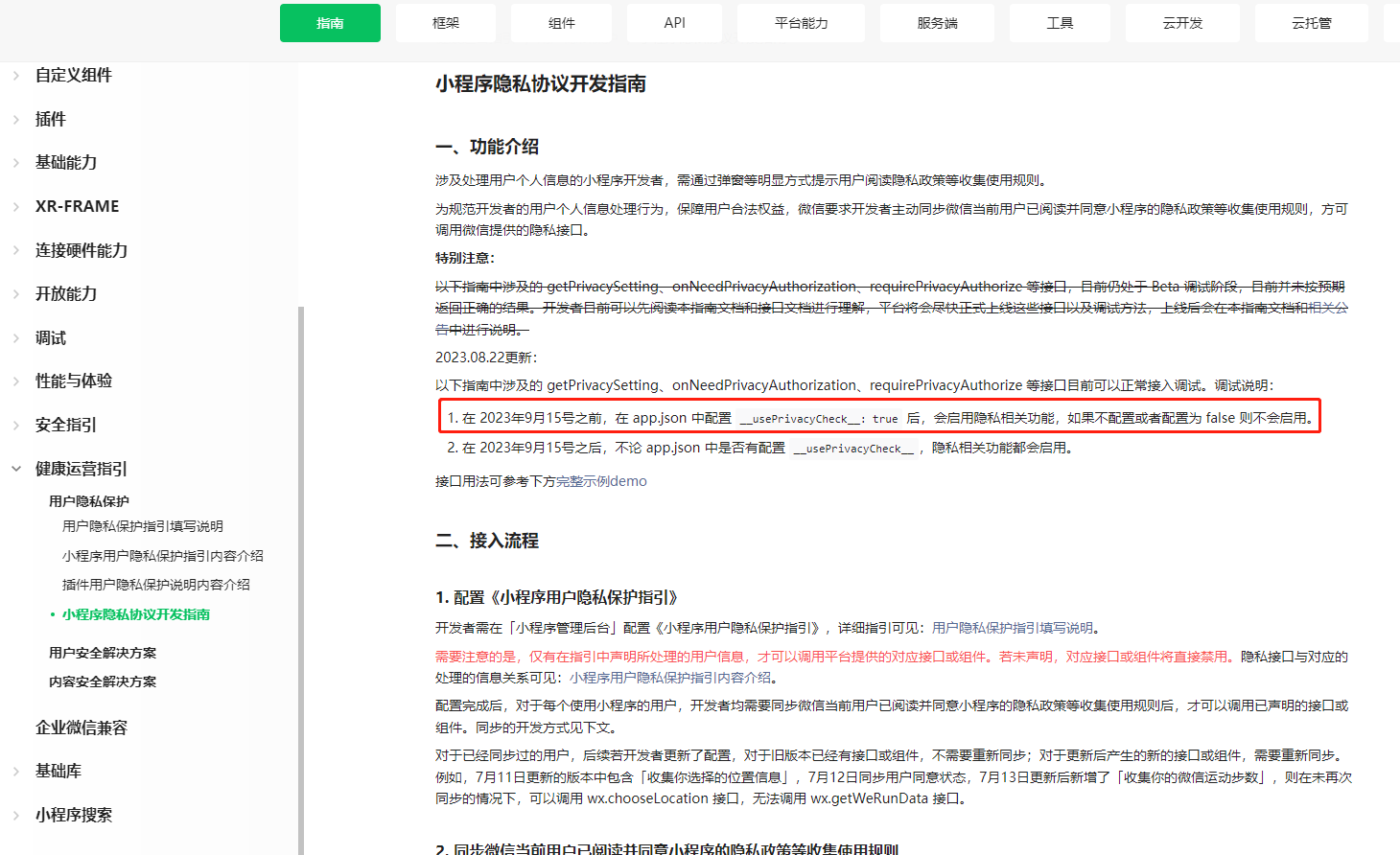Open the 云托管 tab
Image resolution: width=1400 pixels, height=855 pixels.
pos(1312,23)
